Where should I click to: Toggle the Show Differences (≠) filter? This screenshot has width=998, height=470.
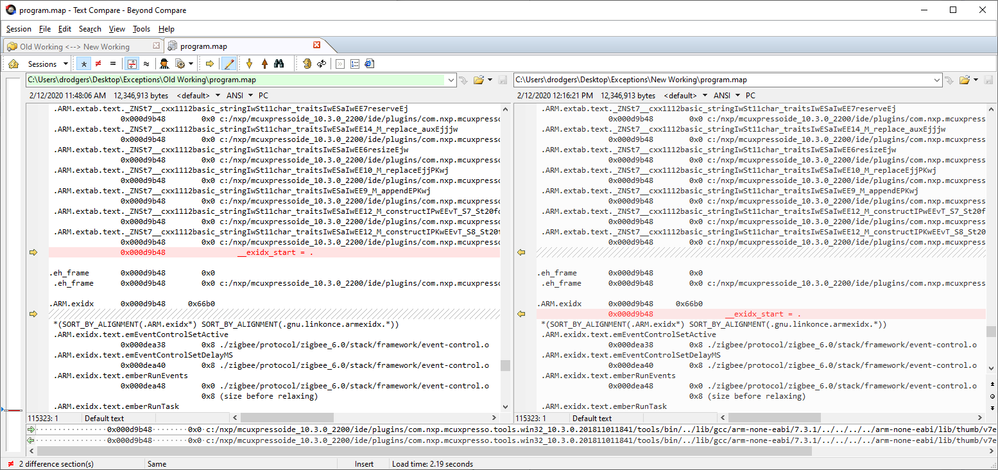[x=98, y=64]
